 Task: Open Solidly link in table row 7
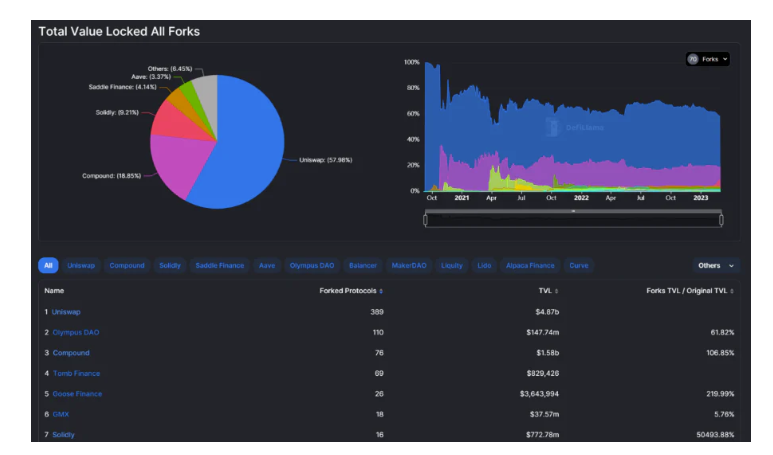pos(64,435)
